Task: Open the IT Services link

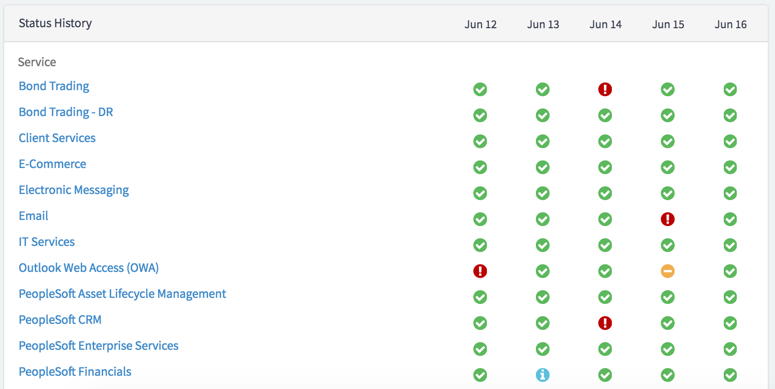Action: coord(46,242)
